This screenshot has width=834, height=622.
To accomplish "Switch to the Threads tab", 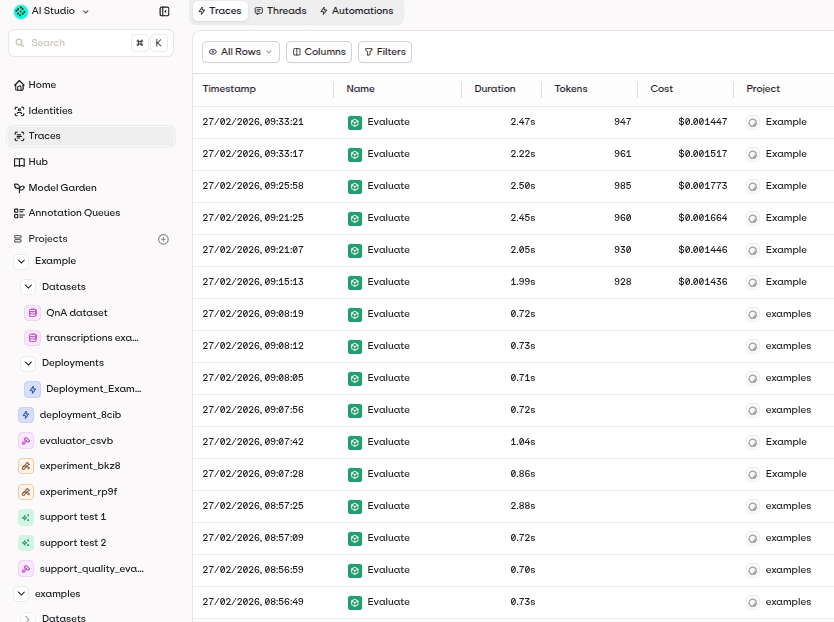I will [279, 11].
